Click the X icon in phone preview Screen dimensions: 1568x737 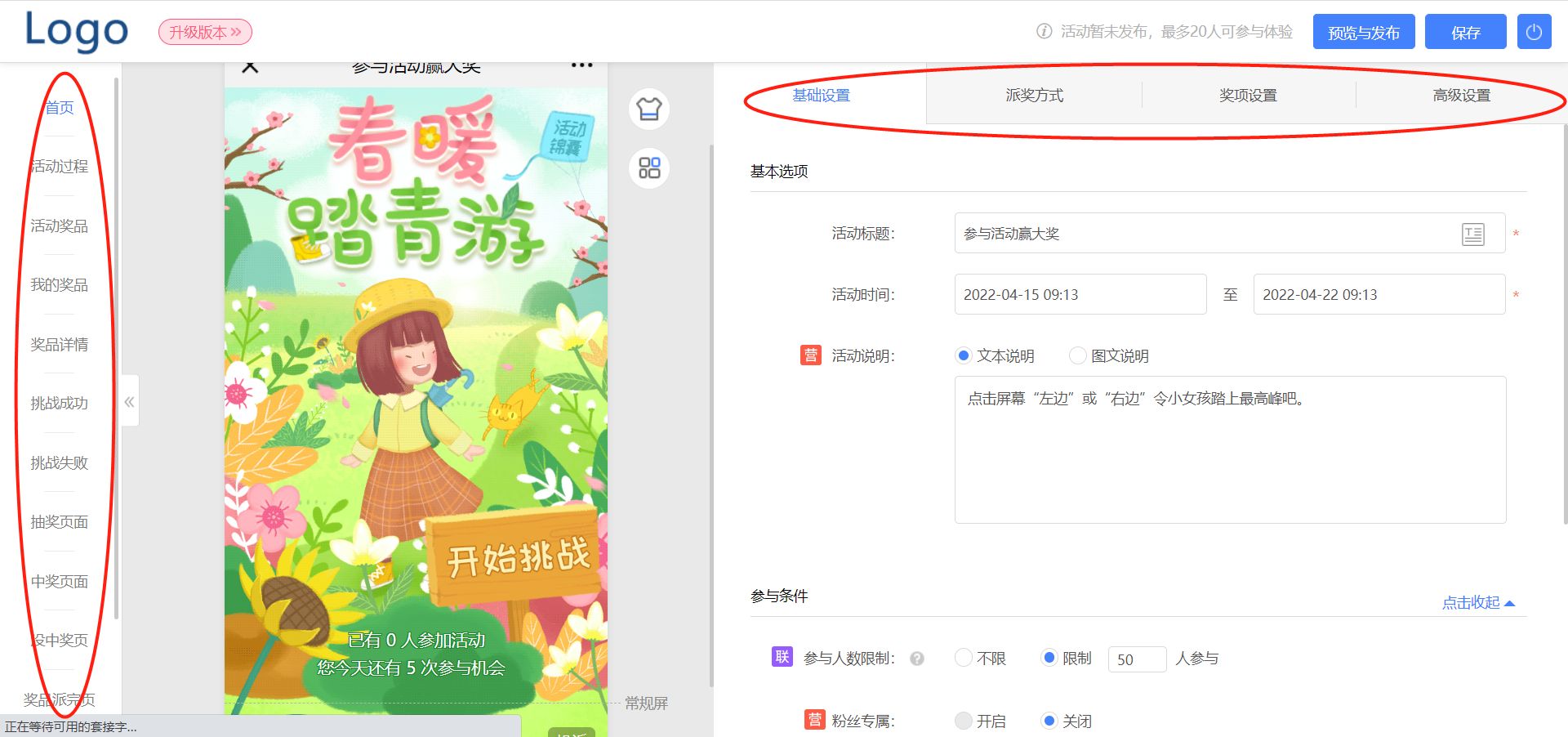(251, 66)
